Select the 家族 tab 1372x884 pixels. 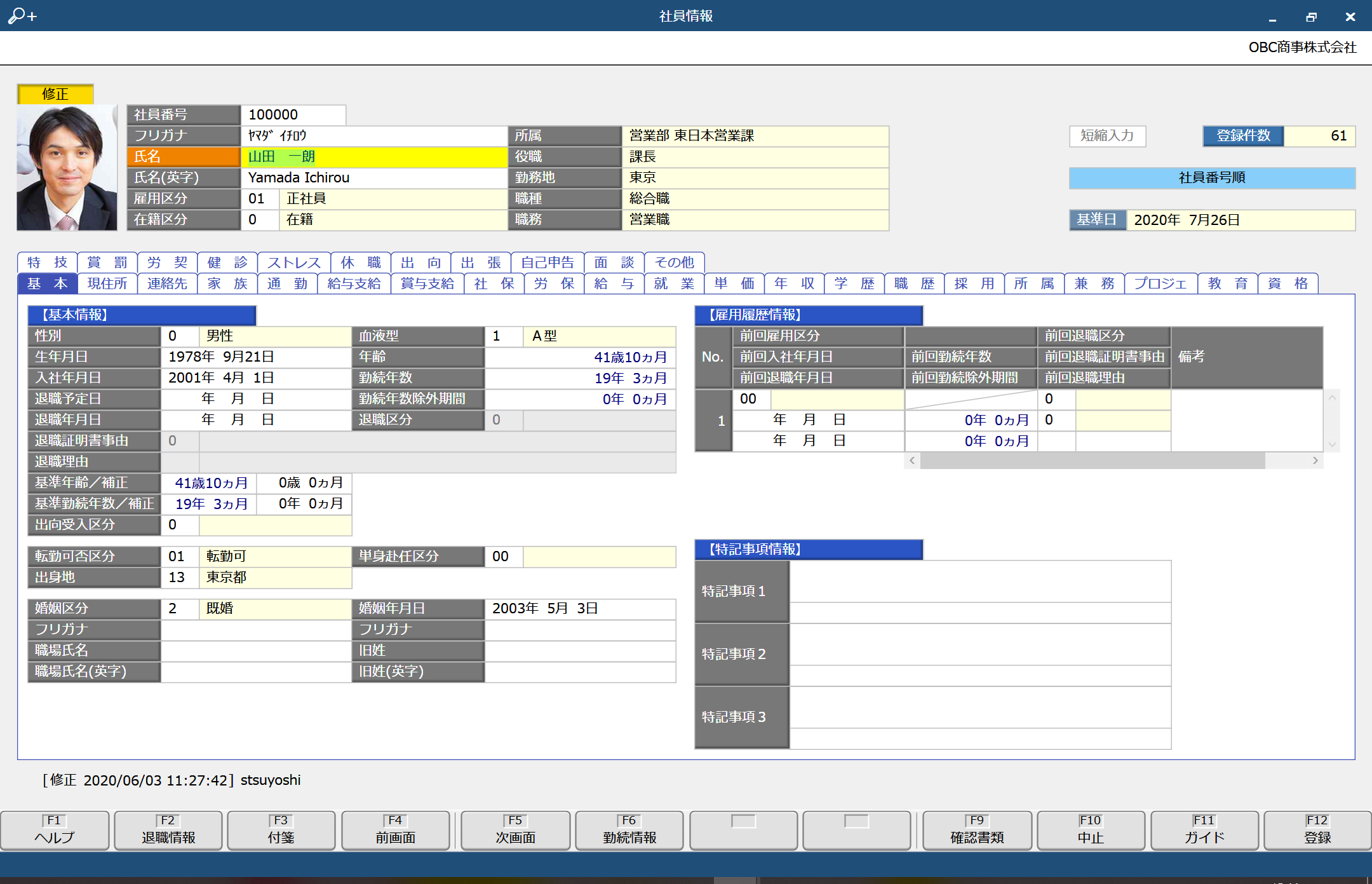pyautogui.click(x=227, y=283)
